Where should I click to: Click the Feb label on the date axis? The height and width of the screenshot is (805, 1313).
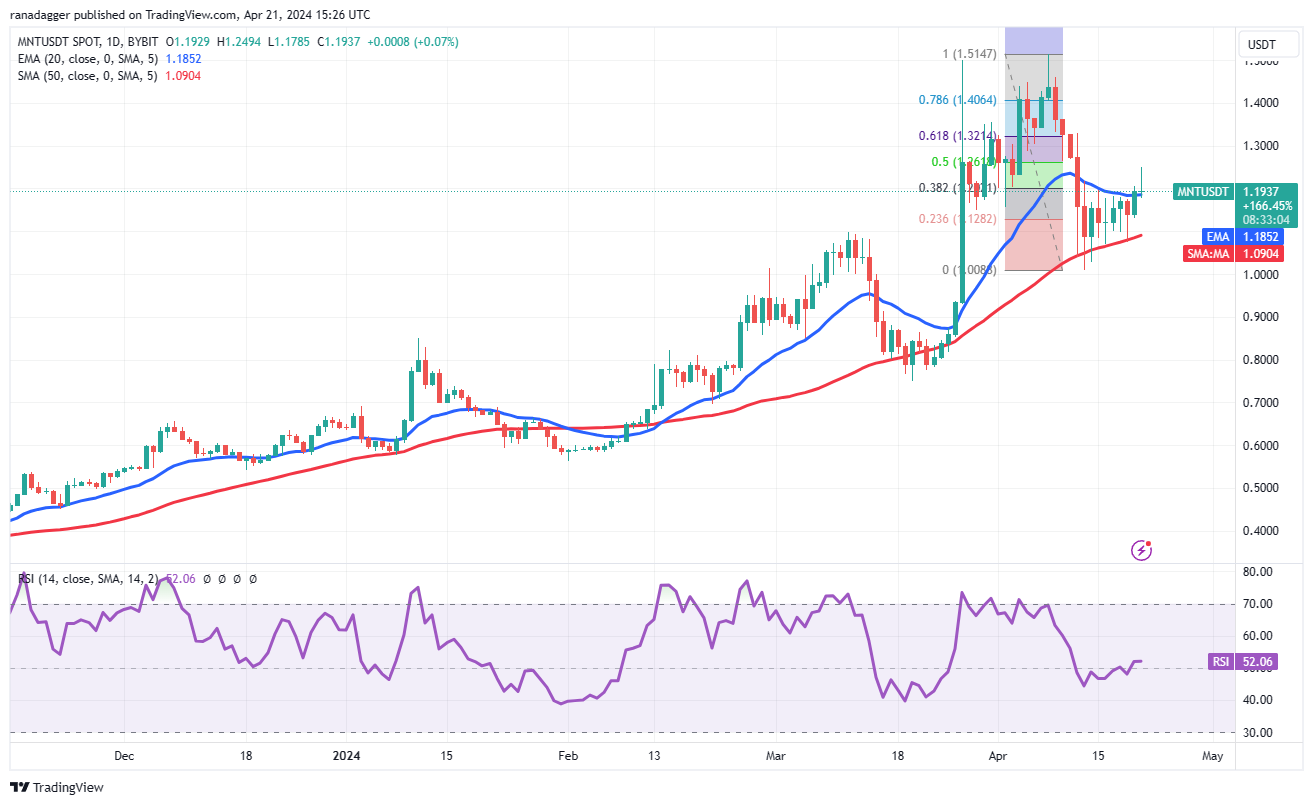[x=567, y=756]
